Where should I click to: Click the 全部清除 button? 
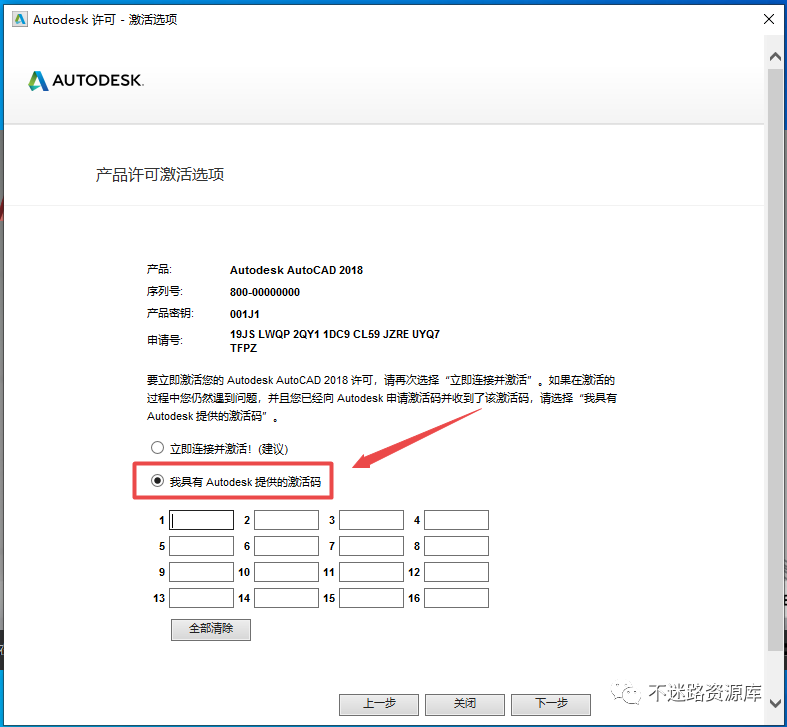click(x=211, y=630)
